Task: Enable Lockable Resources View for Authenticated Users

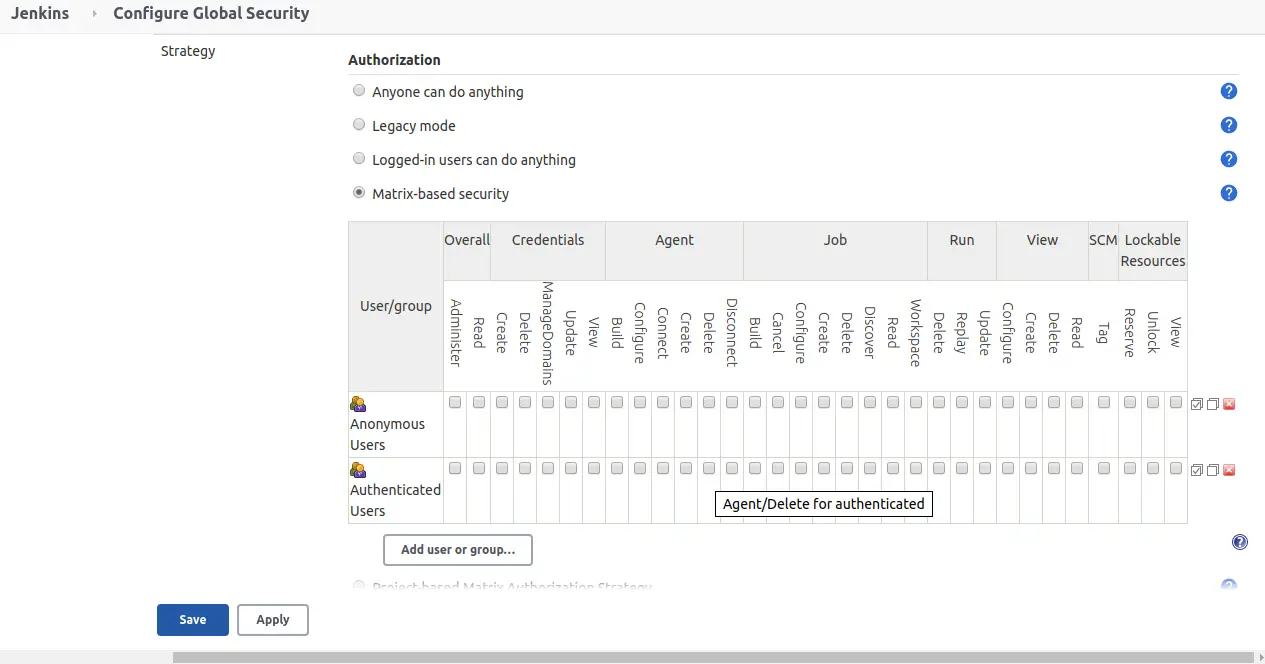Action: (1176, 468)
